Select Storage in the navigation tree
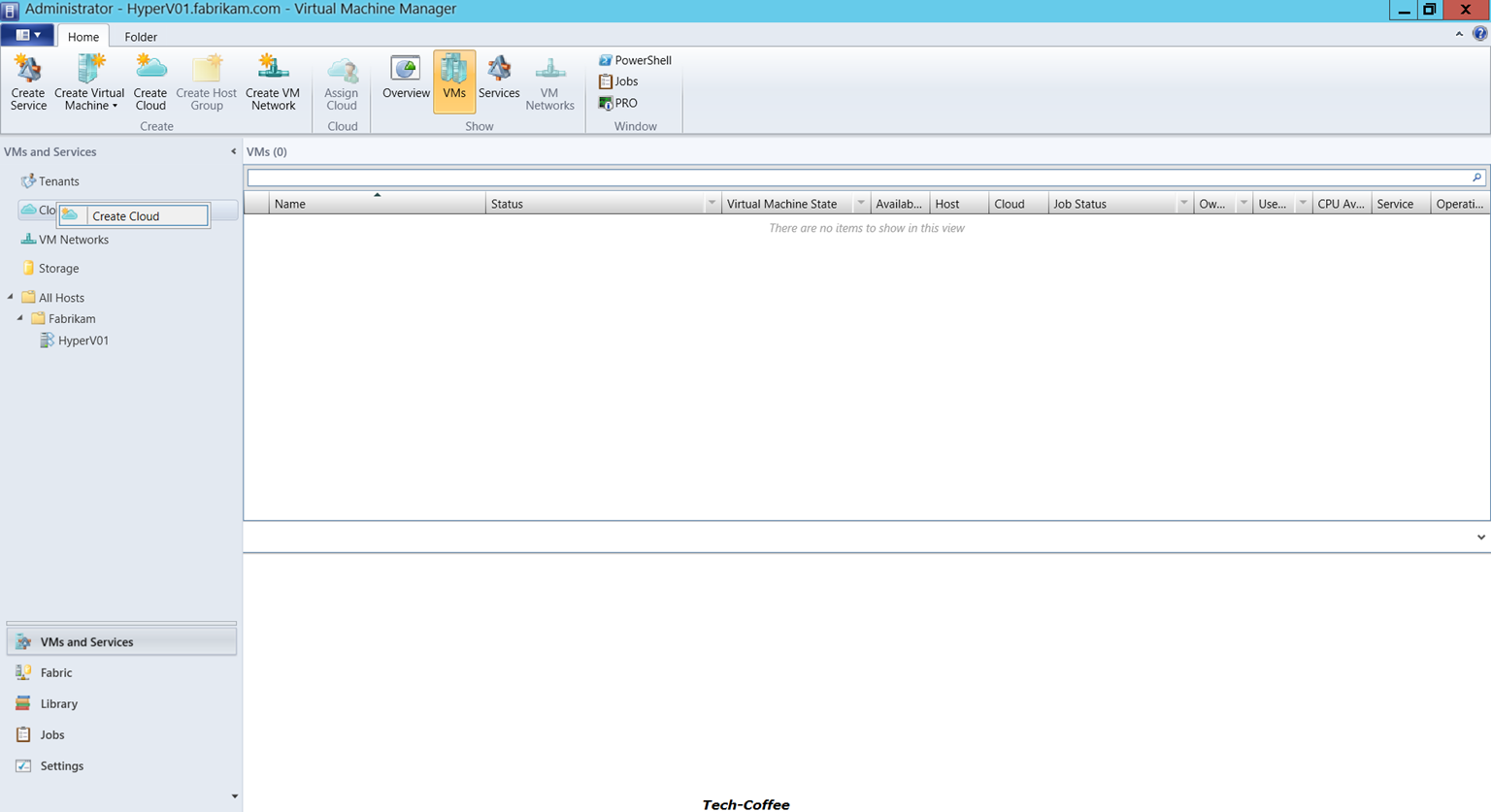The image size is (1491, 812). 50,269
